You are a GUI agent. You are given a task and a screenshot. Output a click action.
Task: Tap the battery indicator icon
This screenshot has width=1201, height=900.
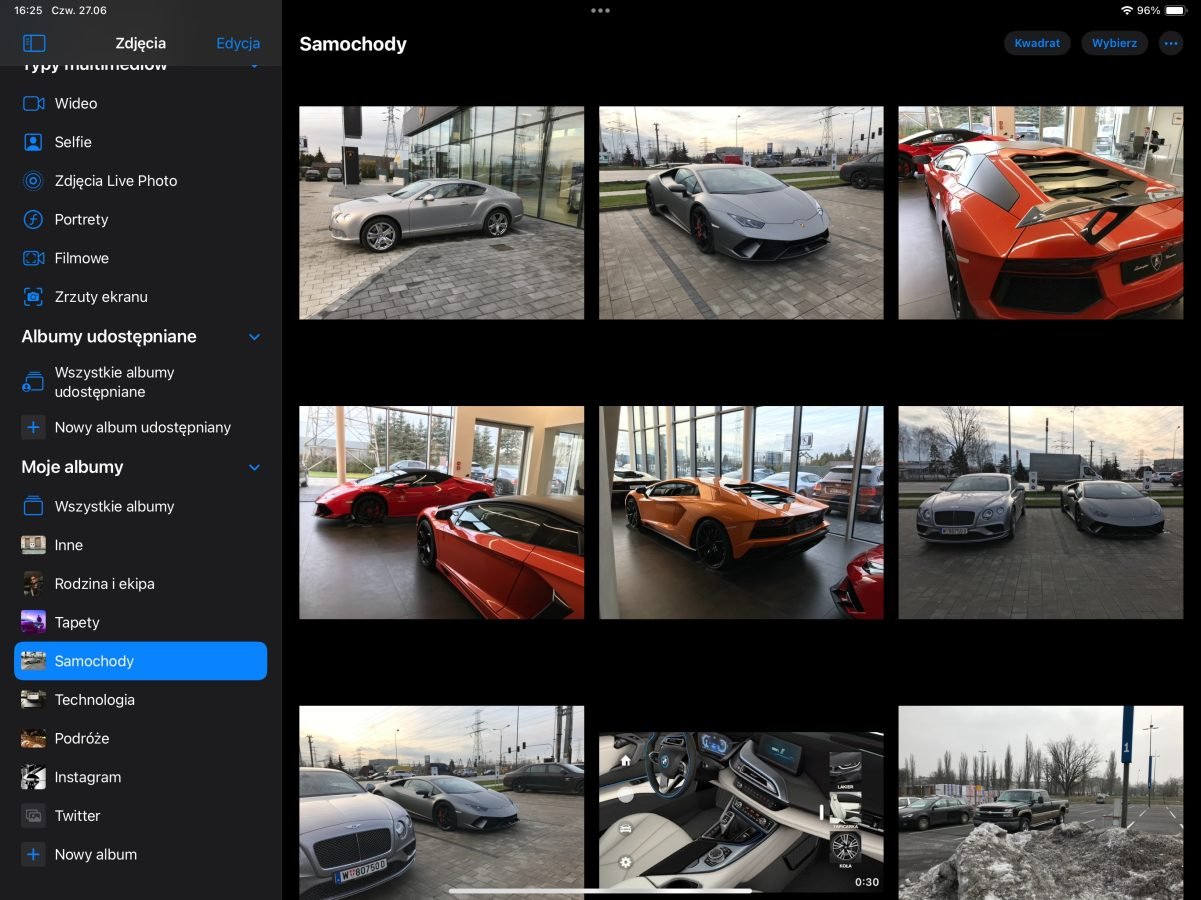click(x=1176, y=10)
